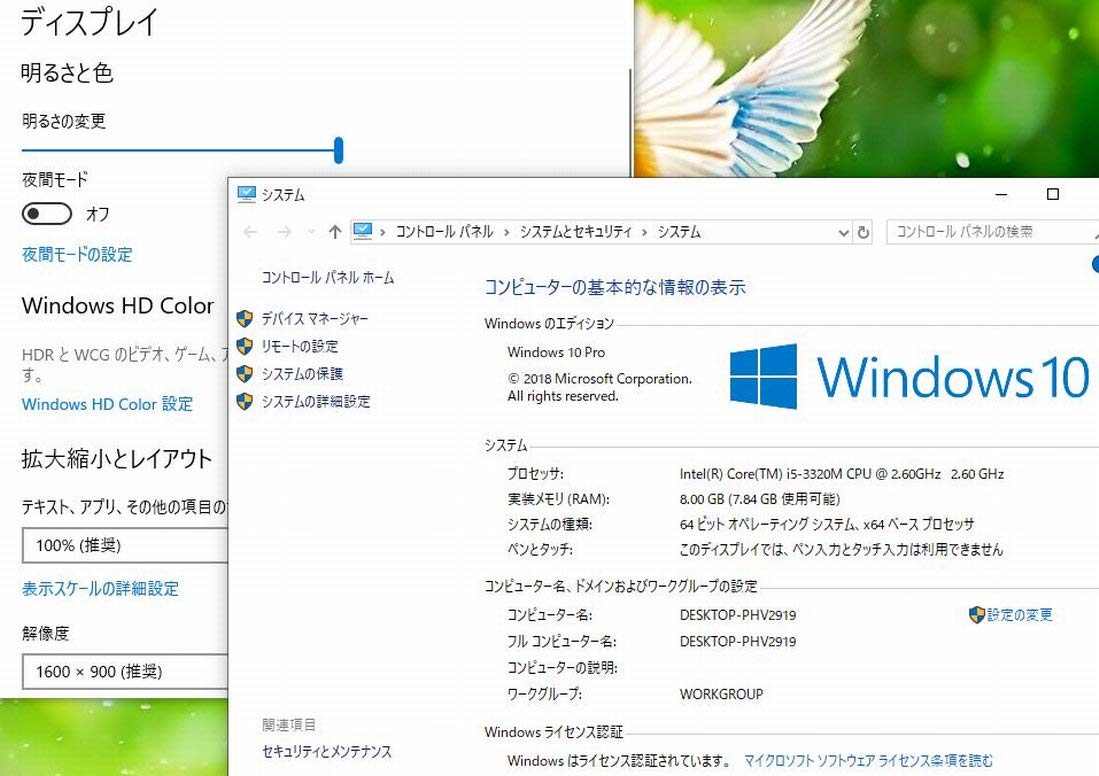Open 夜間モードの設定 link

point(77,254)
